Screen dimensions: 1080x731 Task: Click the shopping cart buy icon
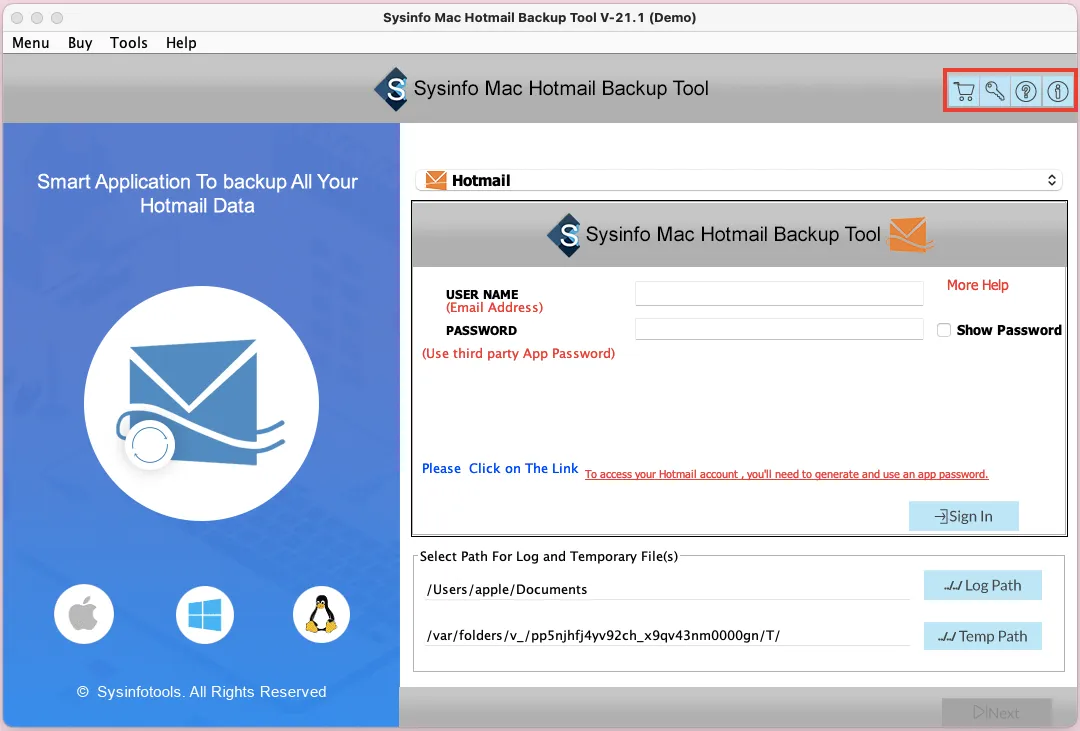coord(964,91)
